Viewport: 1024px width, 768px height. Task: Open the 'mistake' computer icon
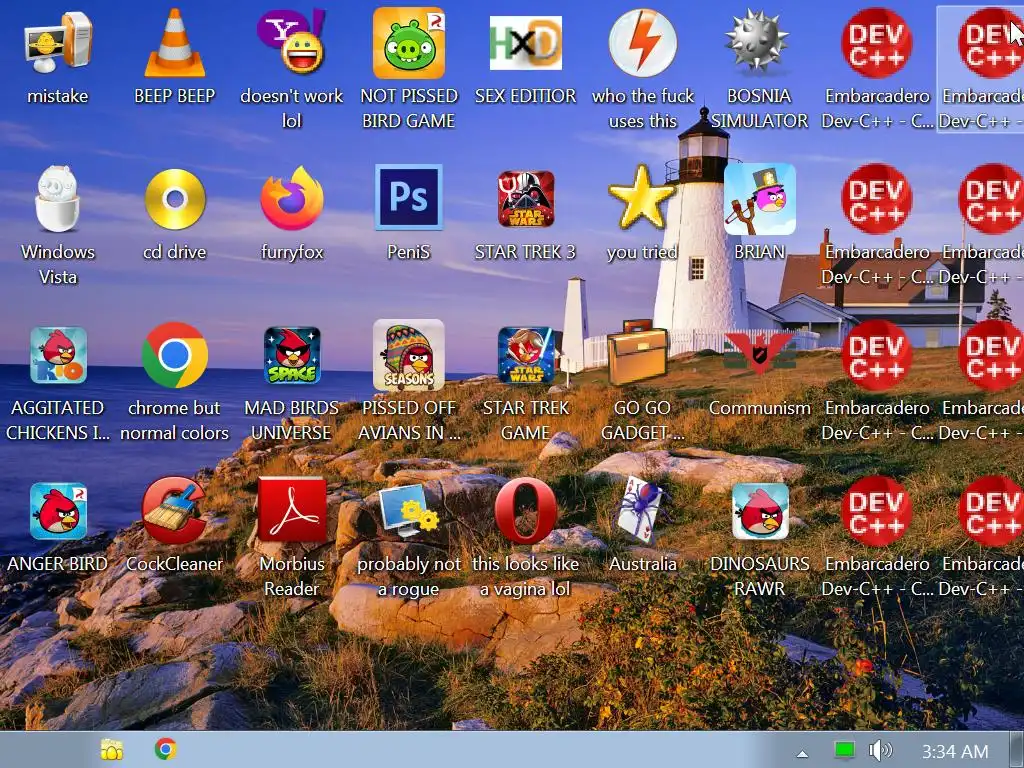(x=57, y=44)
